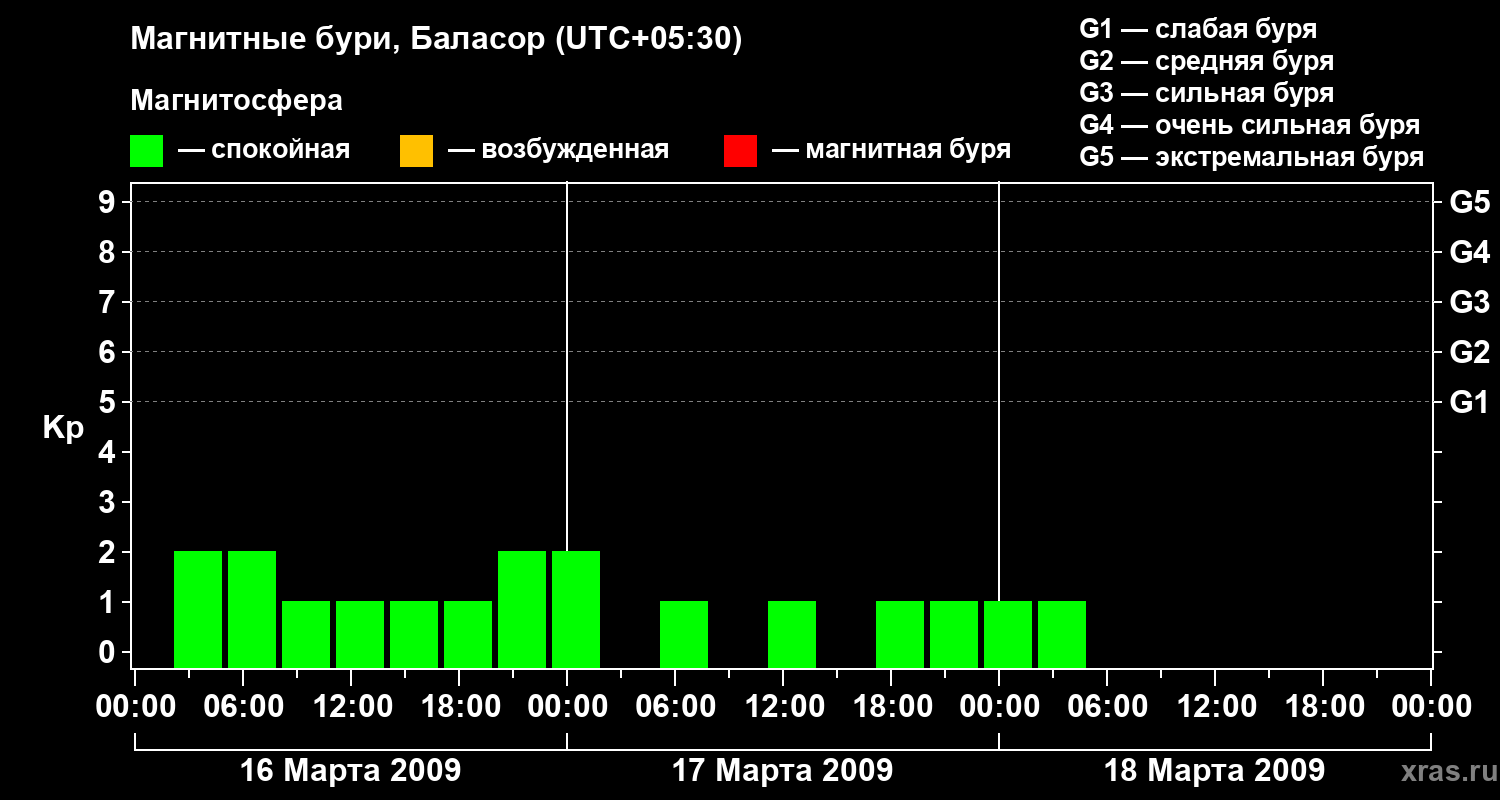Click the '16 Марта 2009' date label

pos(351,771)
